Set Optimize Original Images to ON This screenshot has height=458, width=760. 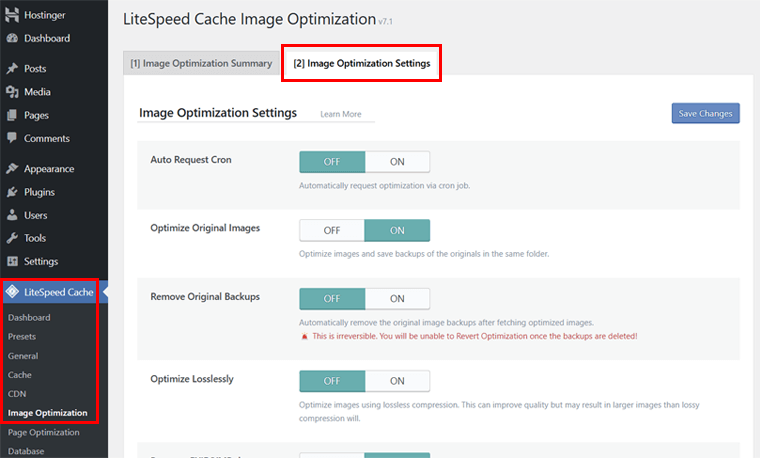[397, 230]
